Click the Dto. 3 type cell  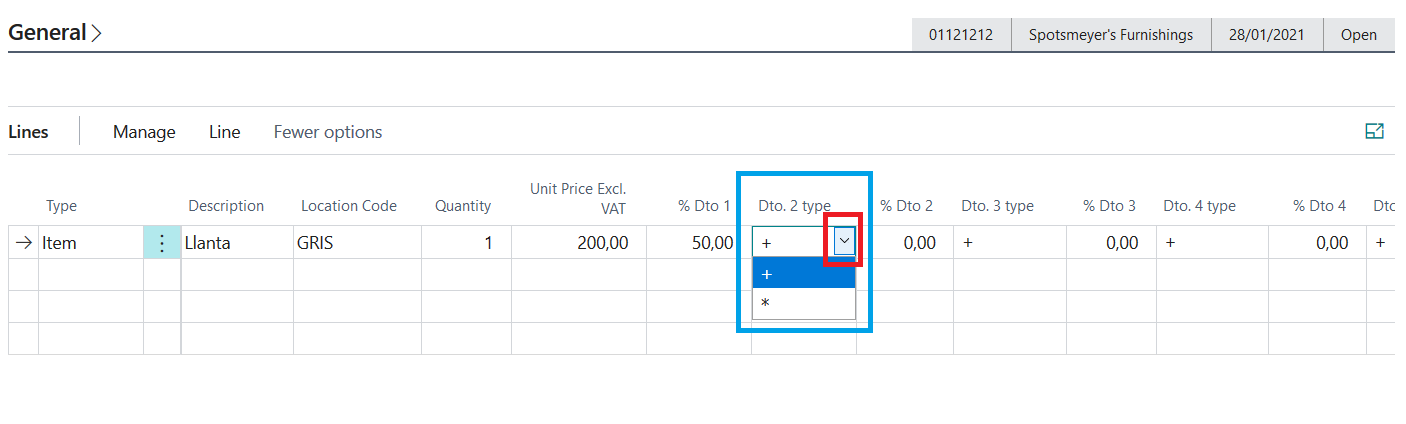click(x=1008, y=243)
